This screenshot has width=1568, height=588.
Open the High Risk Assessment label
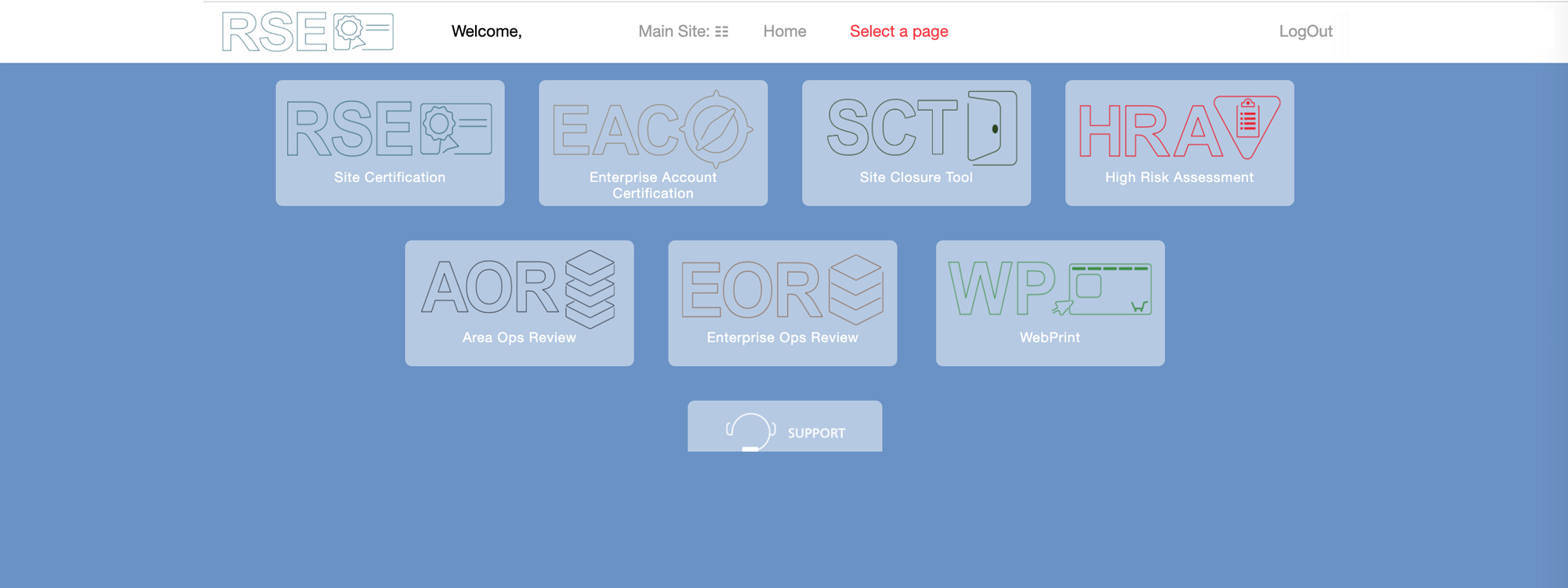[1179, 178]
